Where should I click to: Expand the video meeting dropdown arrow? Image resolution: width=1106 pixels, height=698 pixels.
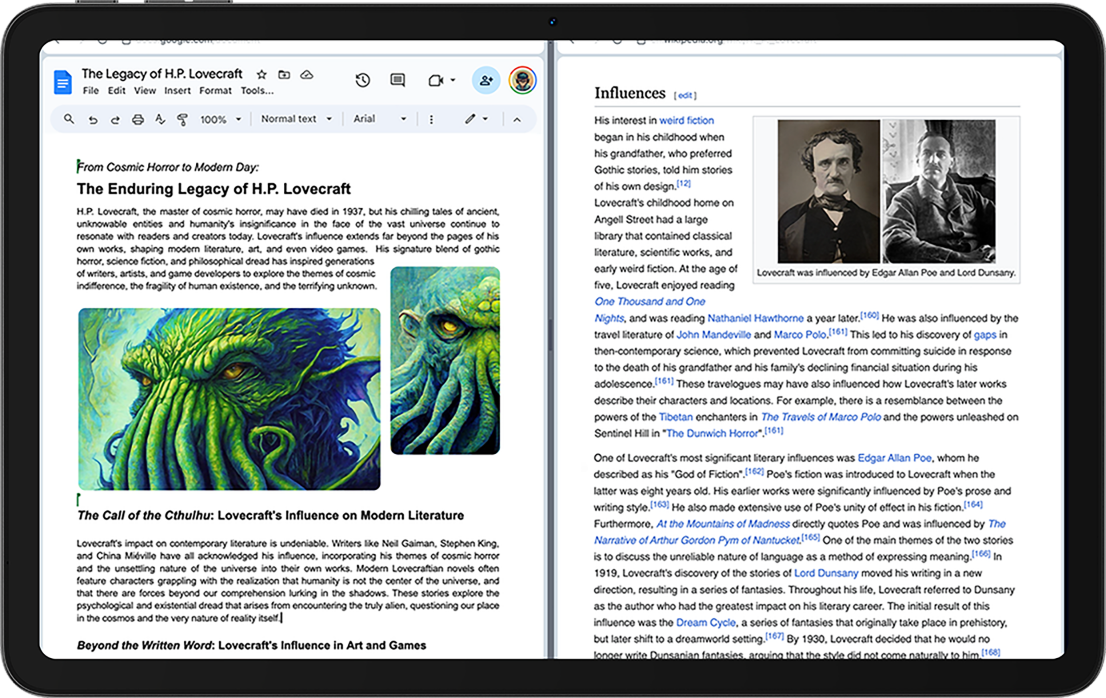453,80
